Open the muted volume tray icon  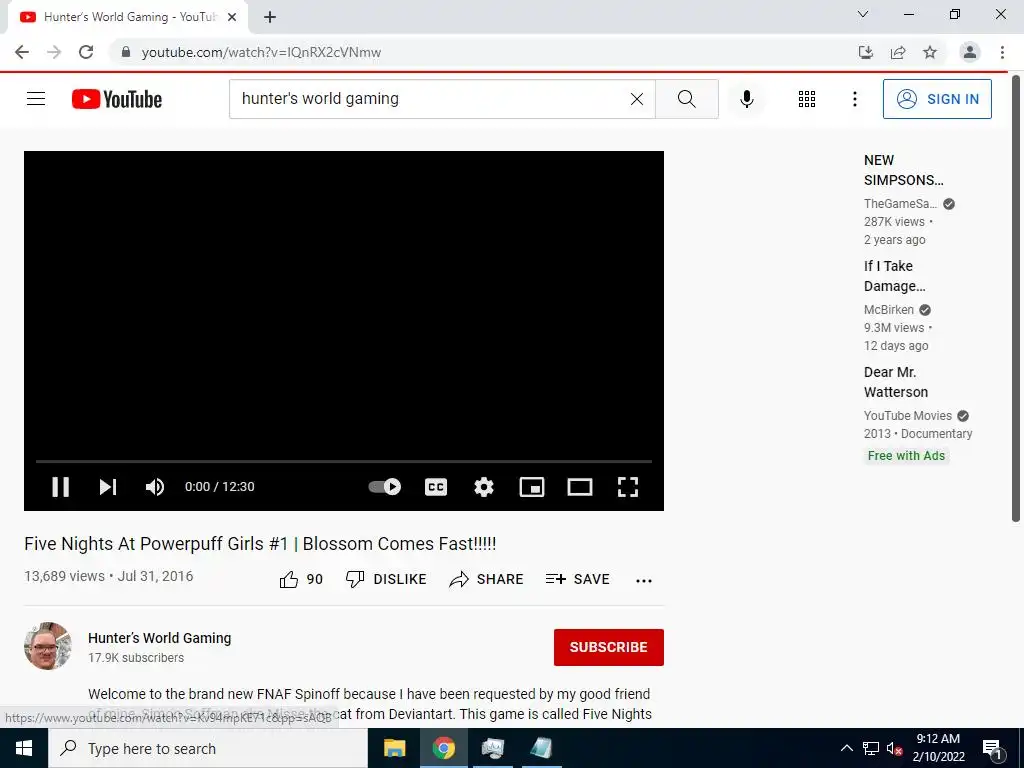pyautogui.click(x=895, y=748)
